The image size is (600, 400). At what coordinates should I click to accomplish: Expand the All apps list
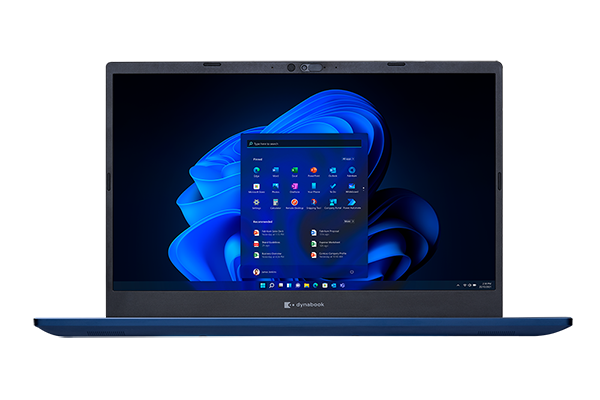pyautogui.click(x=347, y=159)
